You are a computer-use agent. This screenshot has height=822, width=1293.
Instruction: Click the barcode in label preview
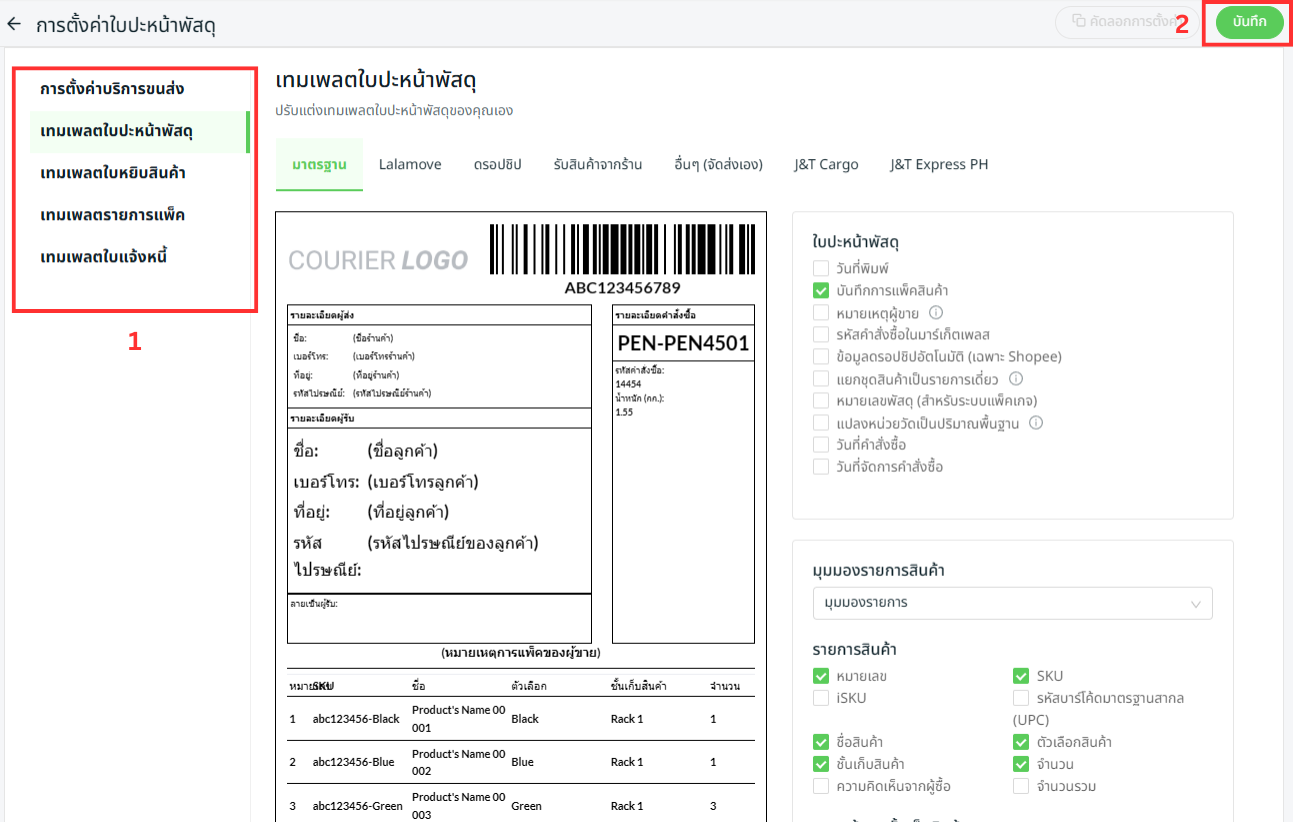coord(621,250)
